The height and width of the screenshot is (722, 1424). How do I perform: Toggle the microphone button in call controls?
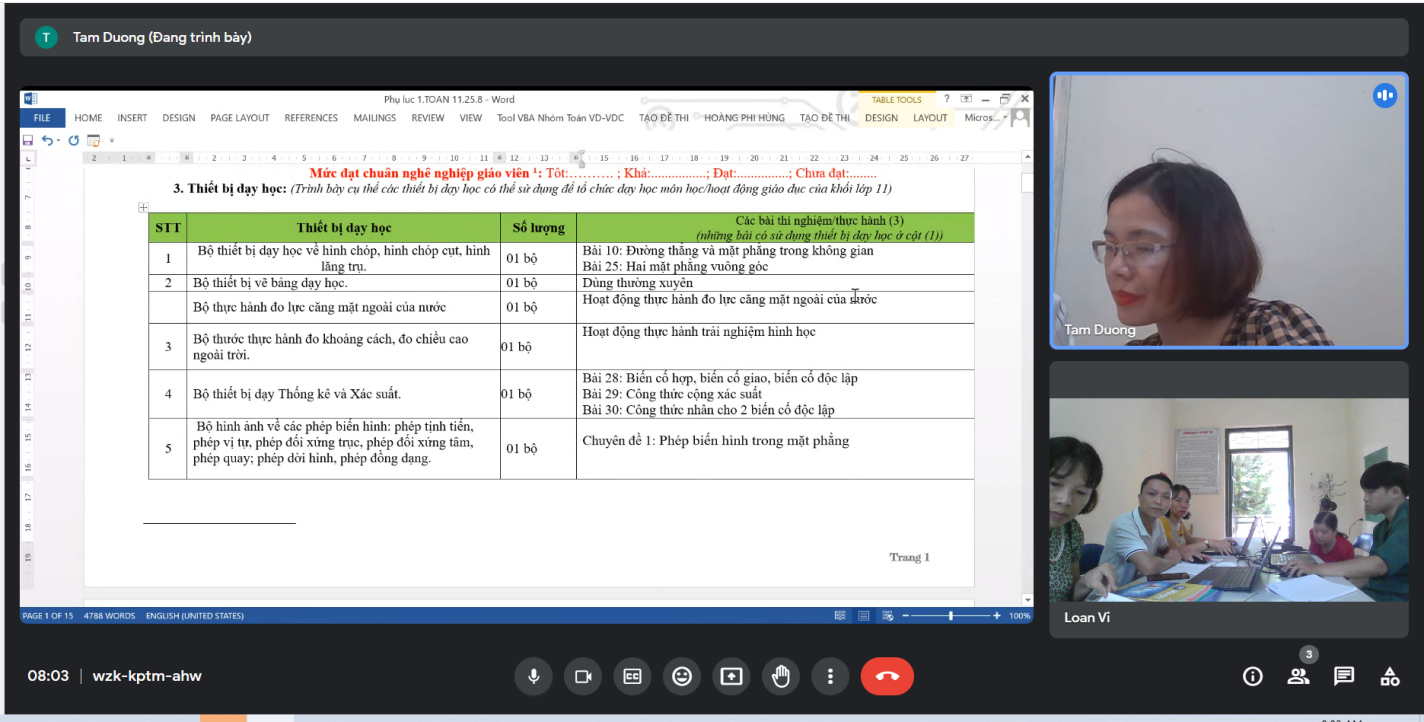(533, 676)
